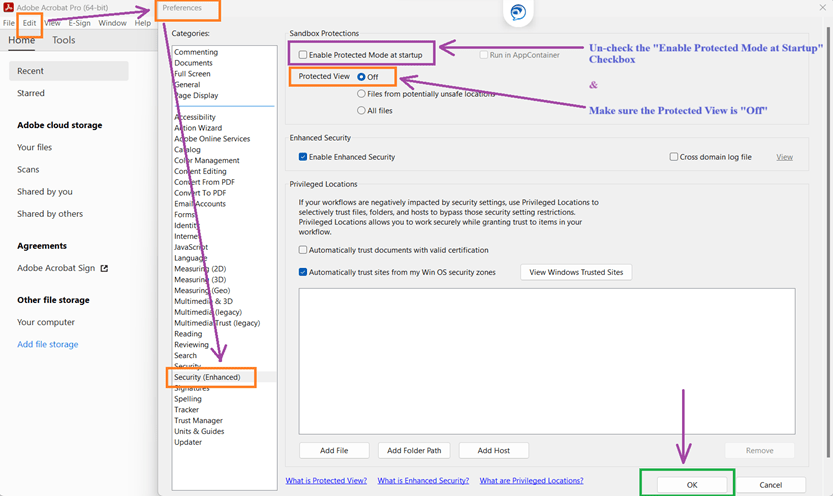Toggle Enable Enhanced Security checkbox
The height and width of the screenshot is (496, 833).
coord(303,157)
